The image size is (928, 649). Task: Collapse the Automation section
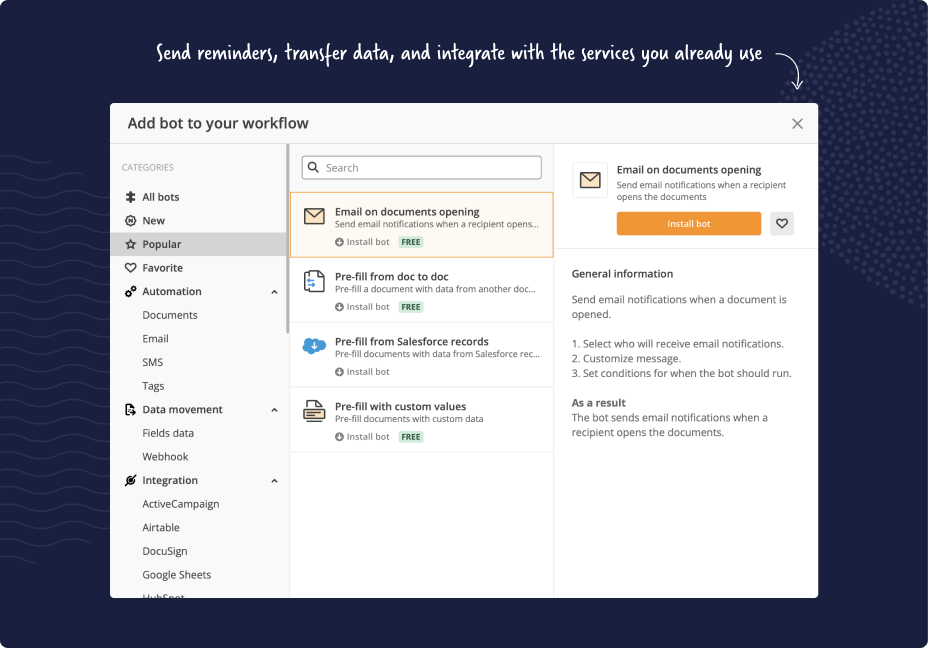click(x=274, y=291)
